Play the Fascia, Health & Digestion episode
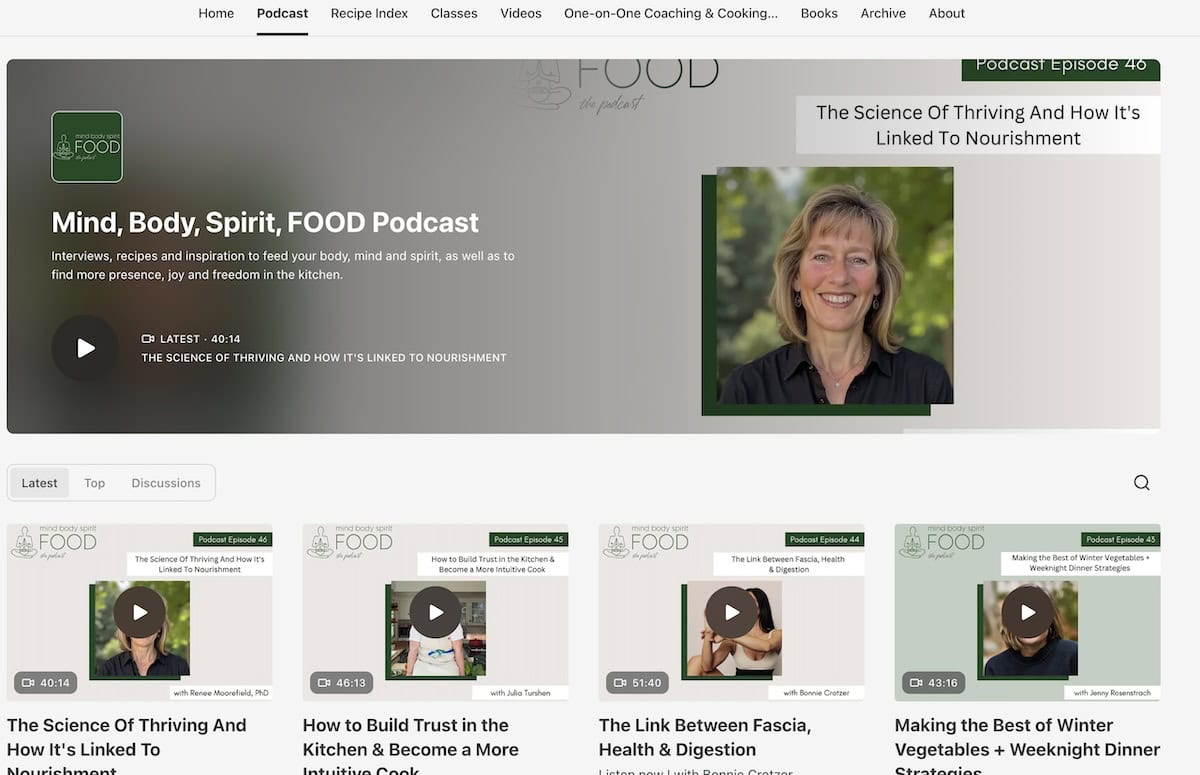 [x=731, y=612]
